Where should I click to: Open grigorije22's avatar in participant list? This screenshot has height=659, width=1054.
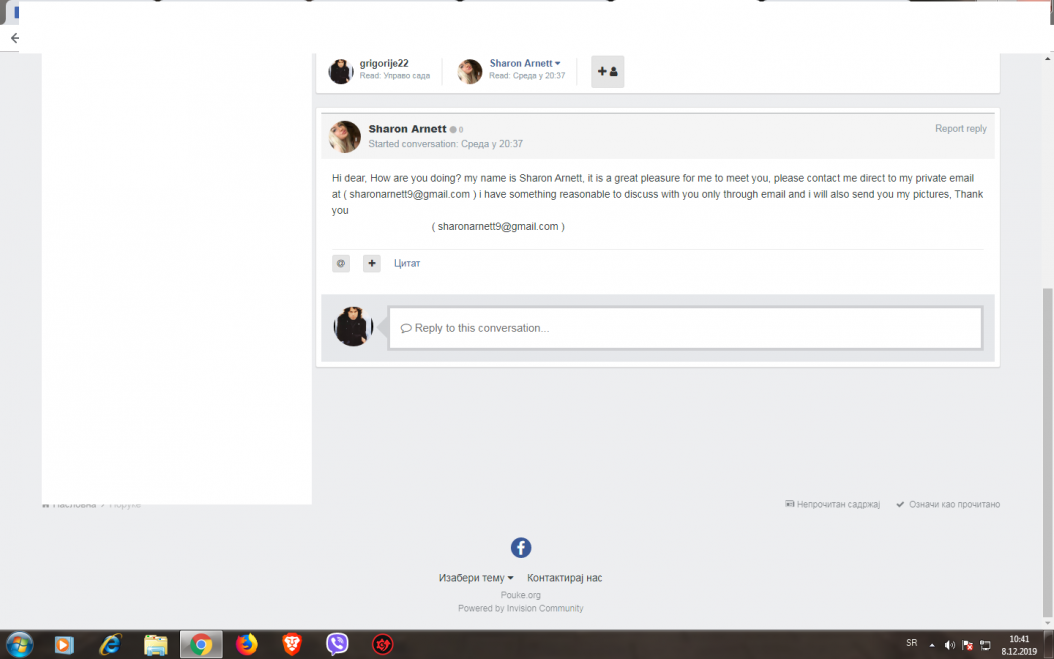[x=341, y=71]
